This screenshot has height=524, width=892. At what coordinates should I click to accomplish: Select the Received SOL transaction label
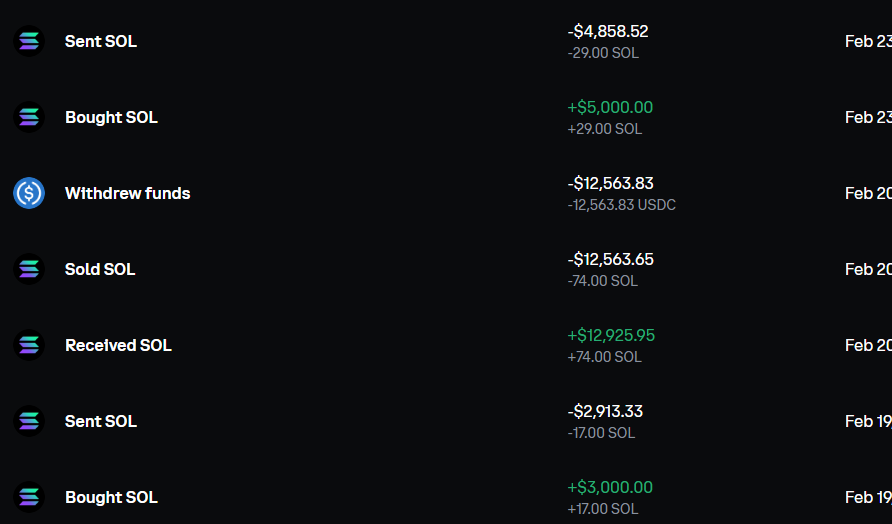(118, 345)
